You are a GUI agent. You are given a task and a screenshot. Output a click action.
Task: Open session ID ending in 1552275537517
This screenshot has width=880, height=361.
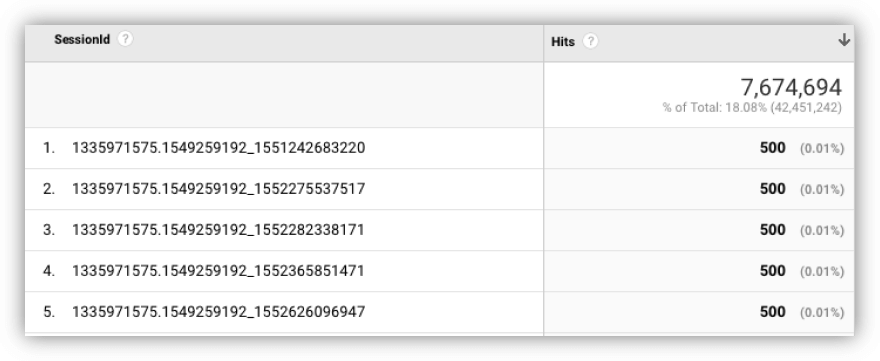[218, 189]
